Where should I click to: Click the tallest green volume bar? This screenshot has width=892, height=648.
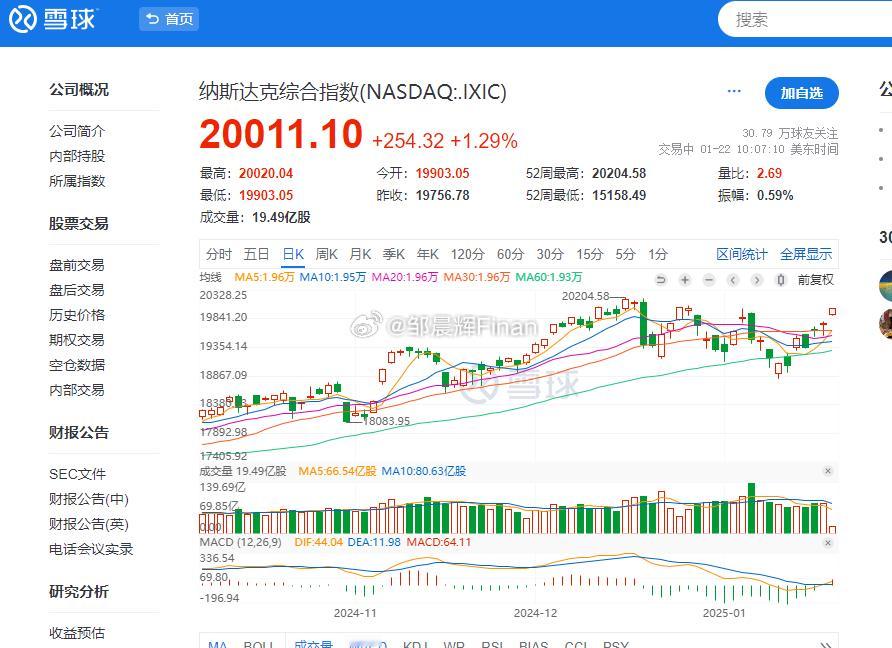click(751, 508)
